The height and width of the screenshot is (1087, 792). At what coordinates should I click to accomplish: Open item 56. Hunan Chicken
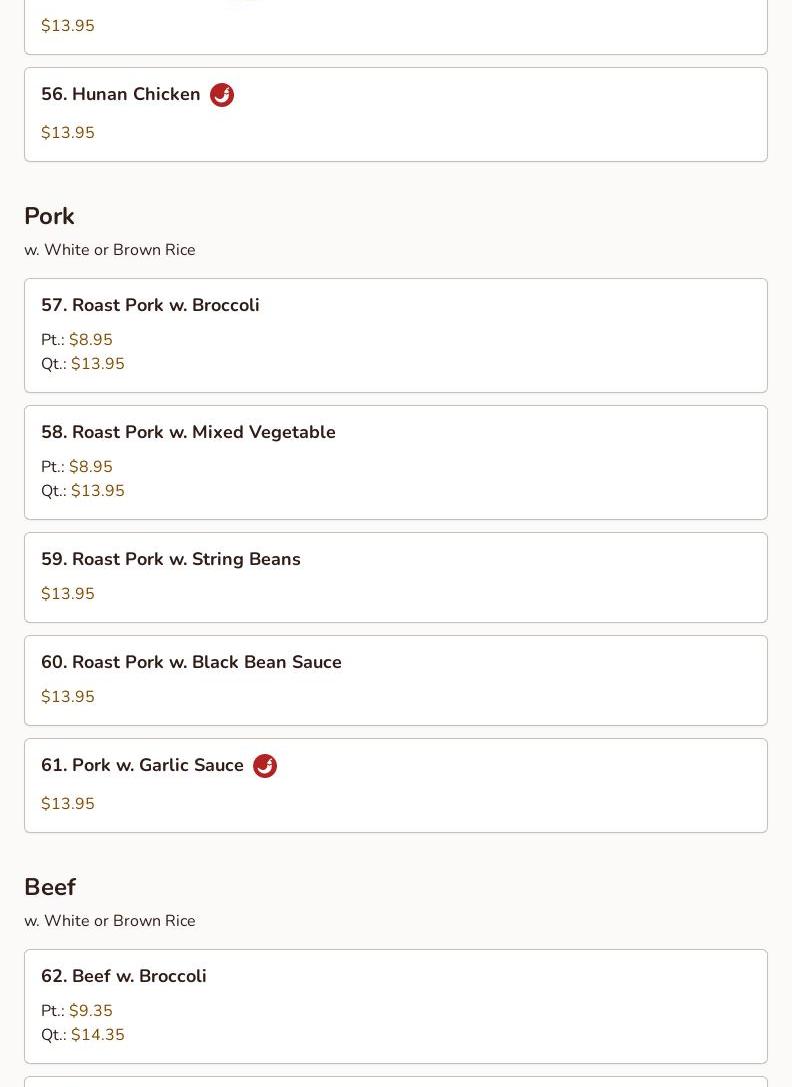tap(396, 114)
